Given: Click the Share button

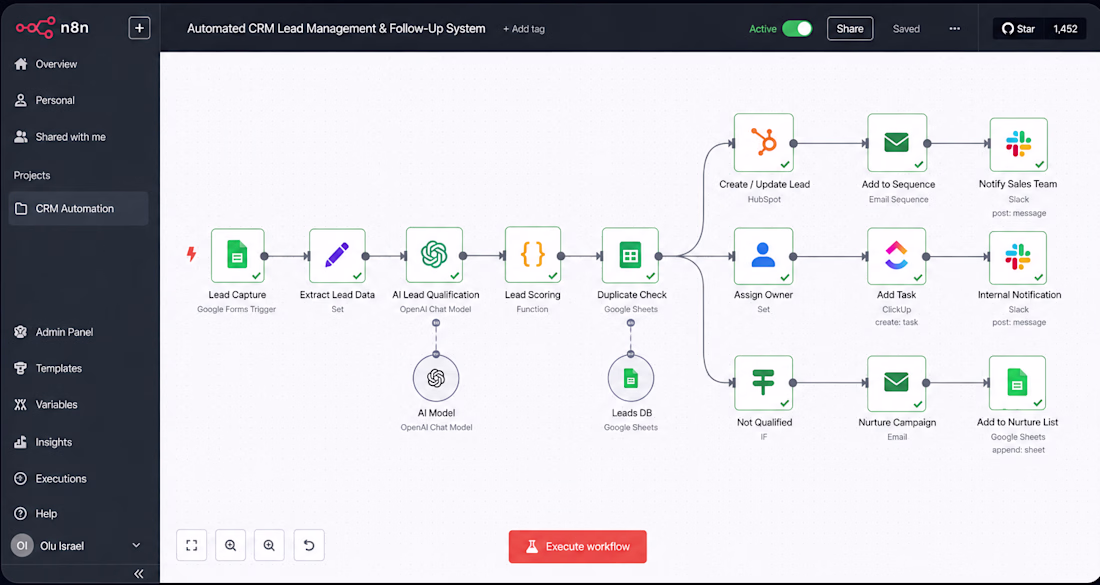Looking at the screenshot, I should pyautogui.click(x=850, y=29).
